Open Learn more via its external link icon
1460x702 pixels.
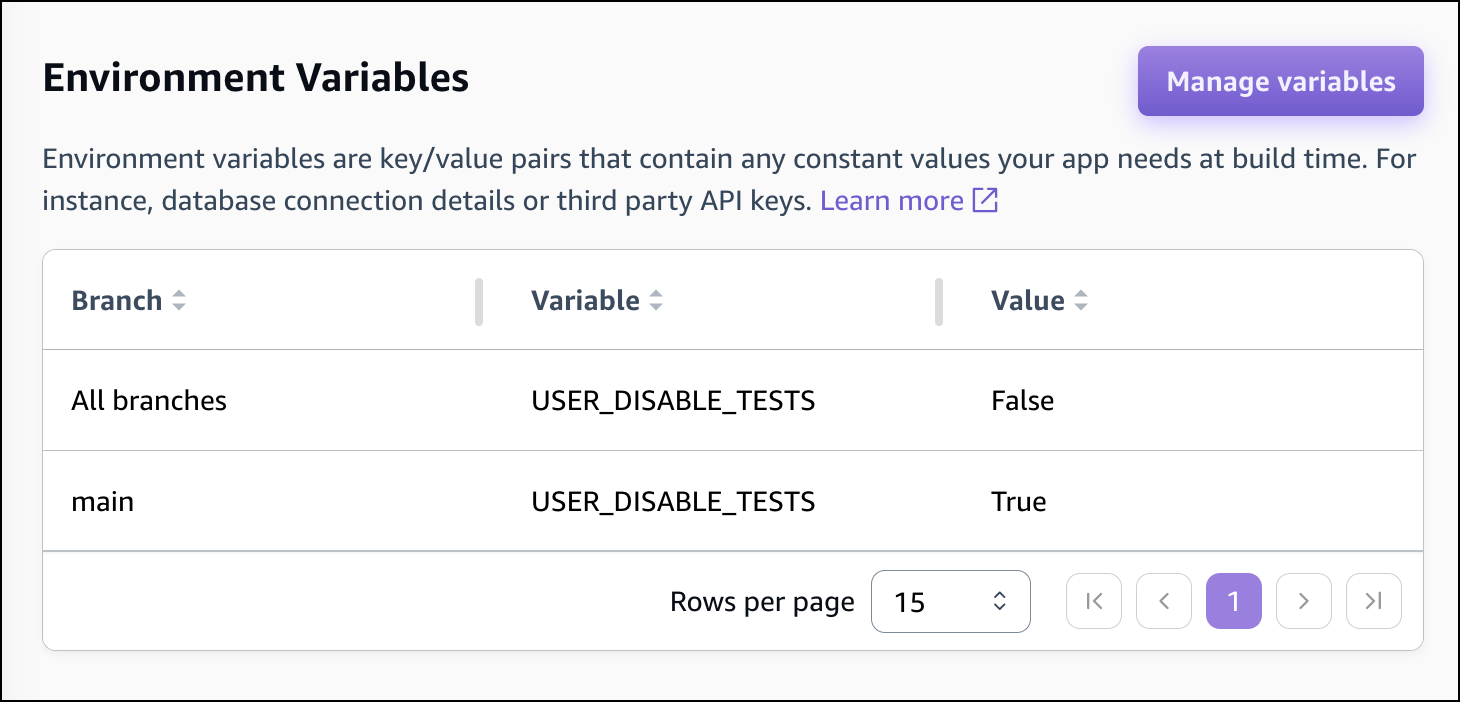coord(985,200)
